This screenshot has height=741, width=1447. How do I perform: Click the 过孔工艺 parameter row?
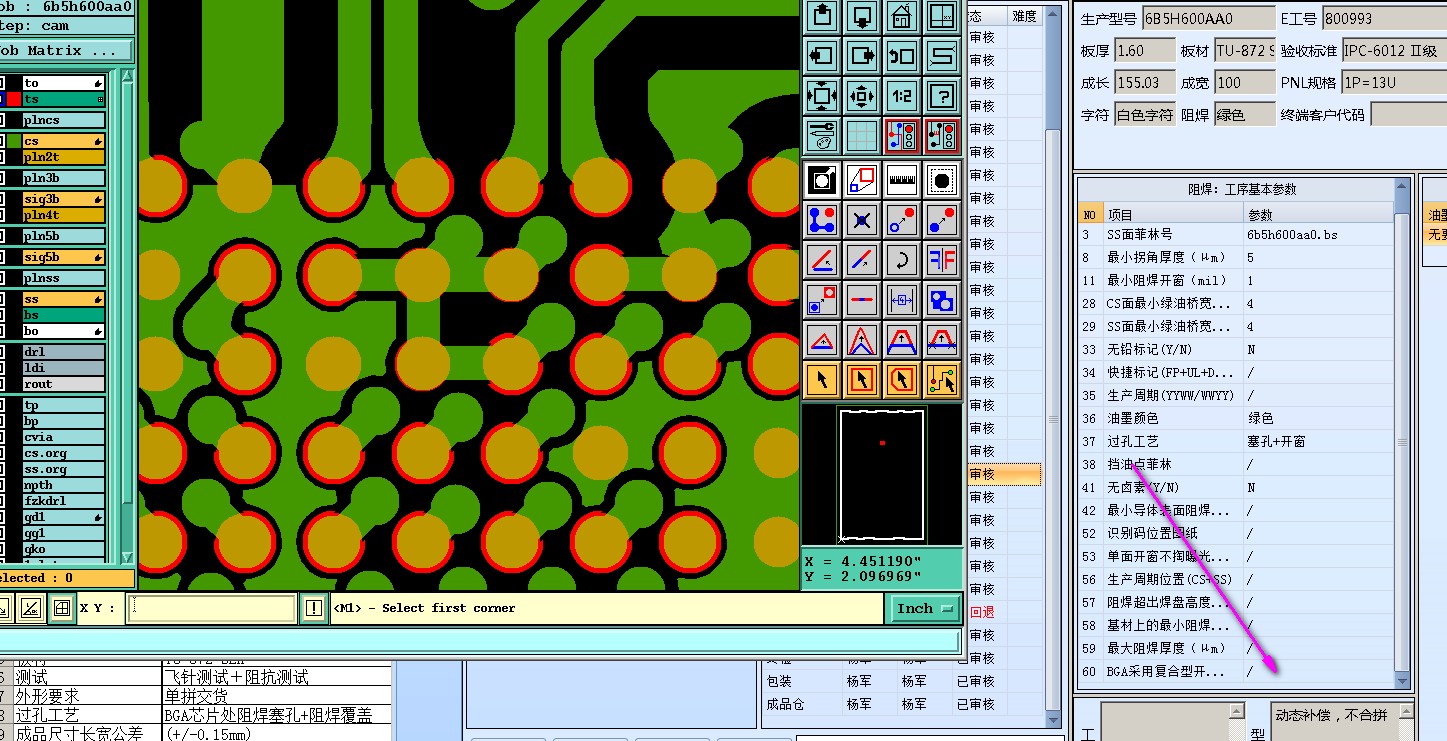click(1235, 441)
